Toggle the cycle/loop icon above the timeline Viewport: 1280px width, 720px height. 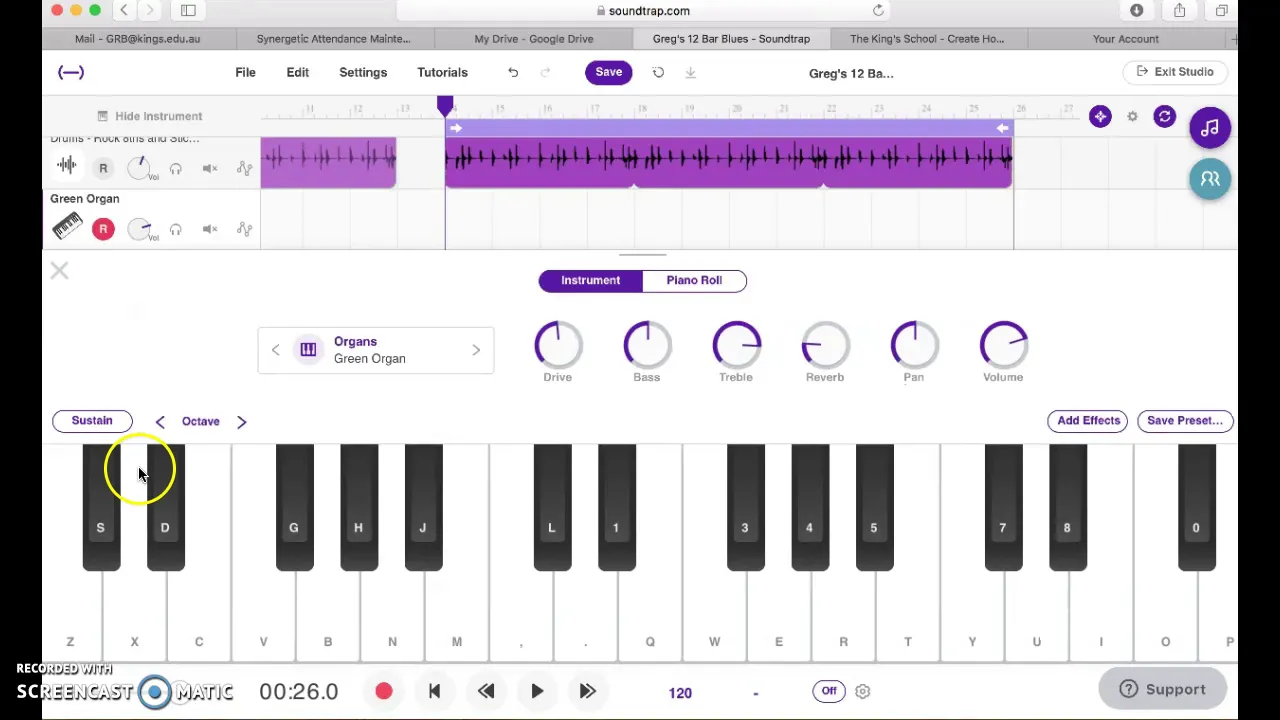coord(1164,117)
